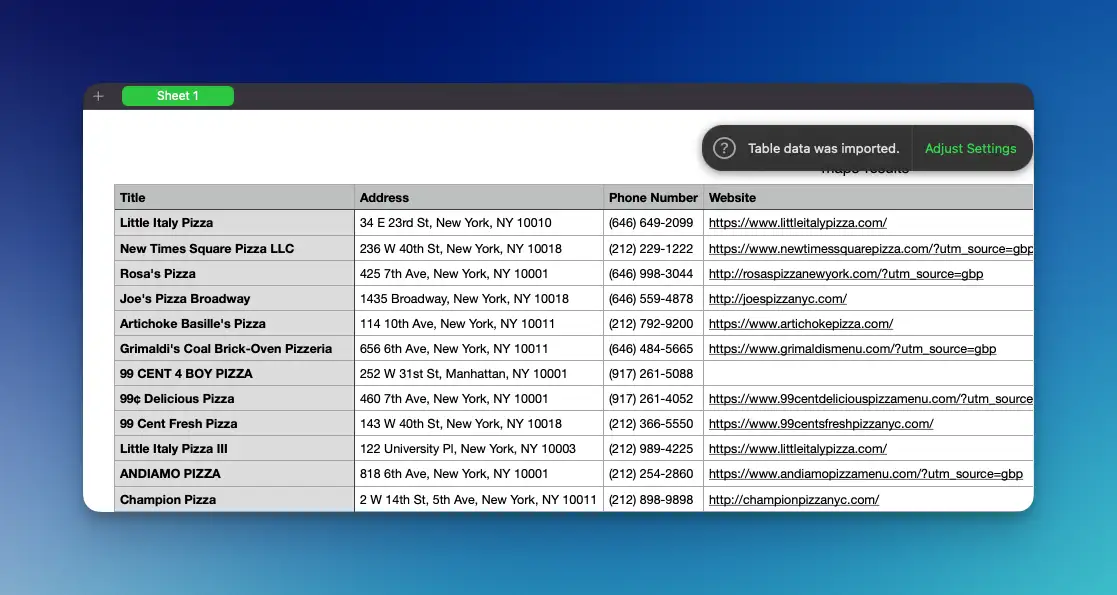Open the artichokepizza.com link

(801, 324)
